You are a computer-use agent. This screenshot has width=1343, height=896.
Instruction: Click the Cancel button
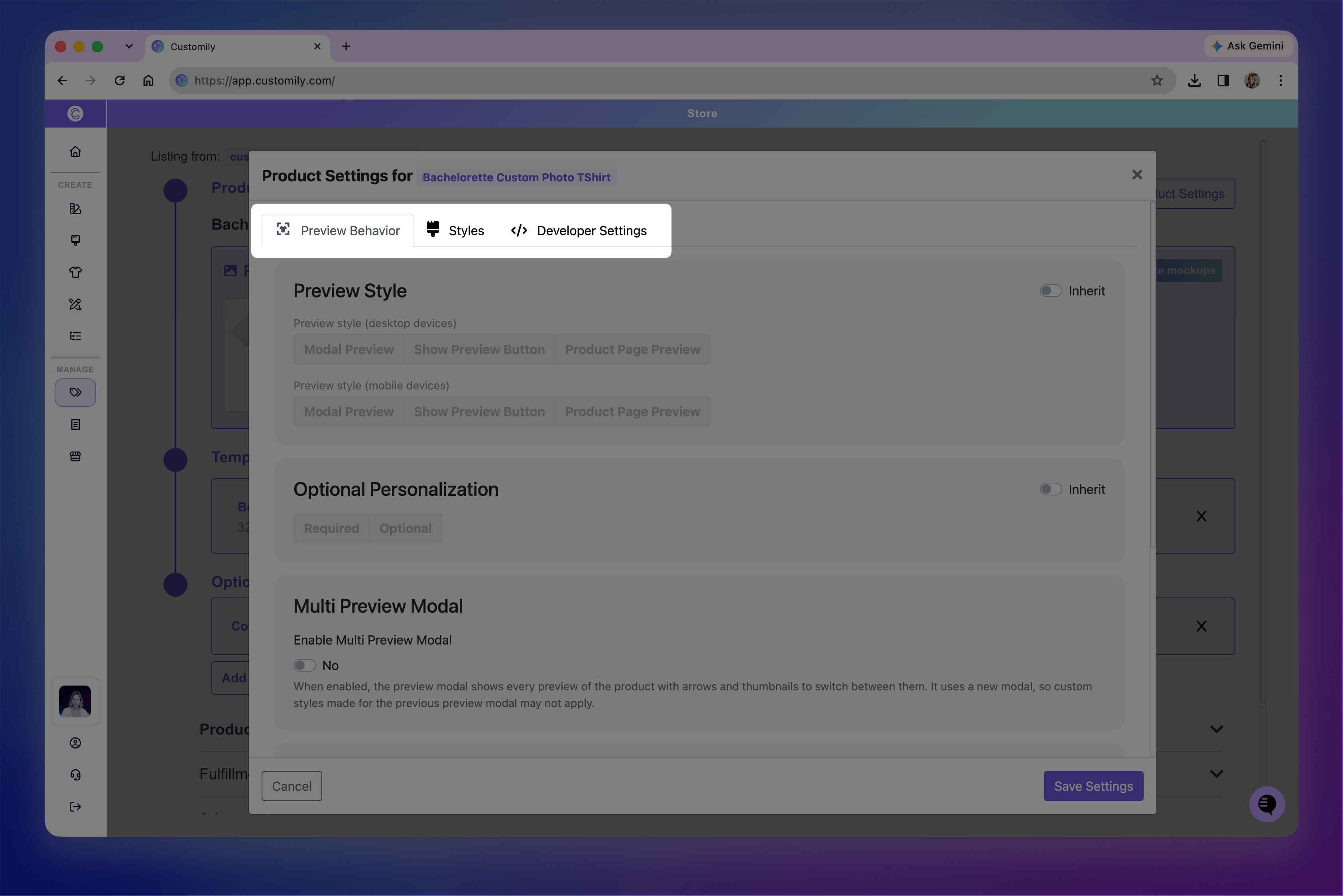coord(291,786)
